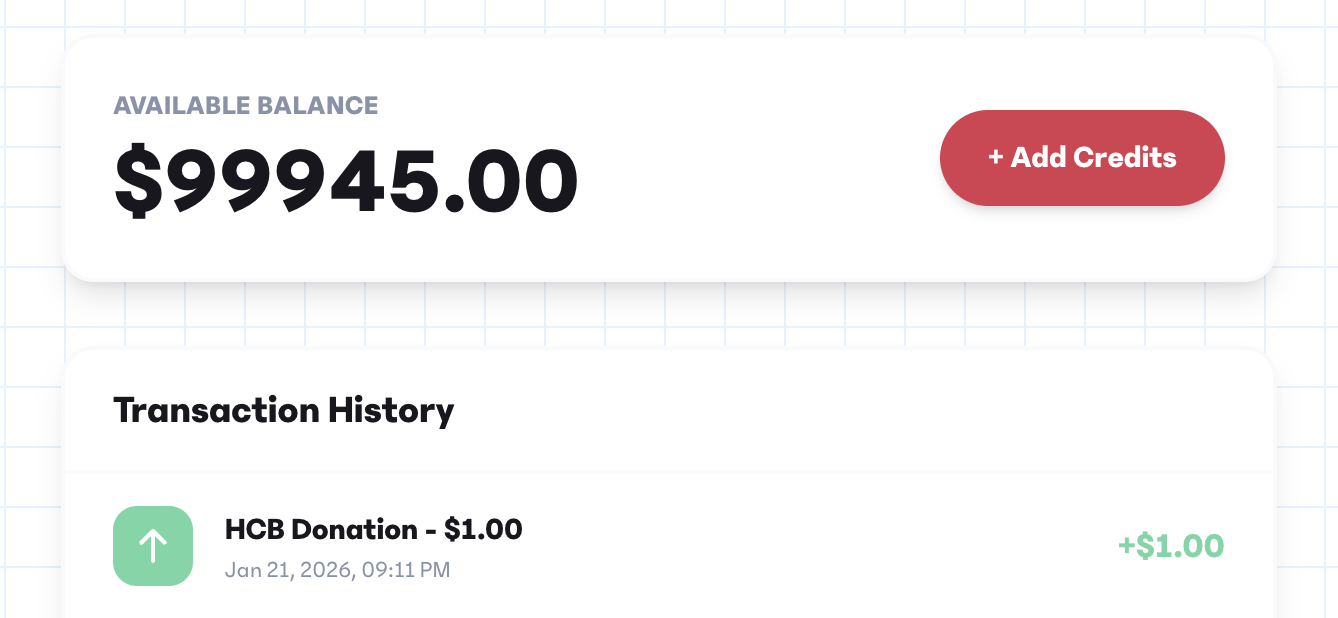The height and width of the screenshot is (618, 1338).
Task: Click the $99945.00 balance figure
Action: (x=346, y=182)
